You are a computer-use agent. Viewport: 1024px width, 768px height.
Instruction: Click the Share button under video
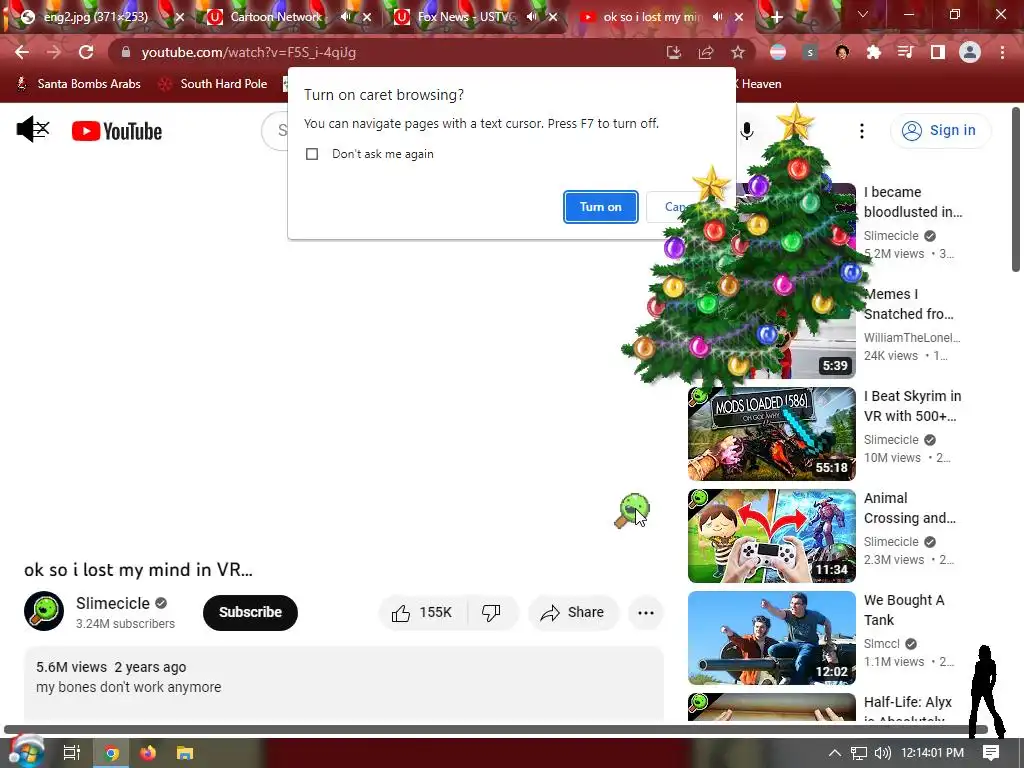[x=573, y=613]
